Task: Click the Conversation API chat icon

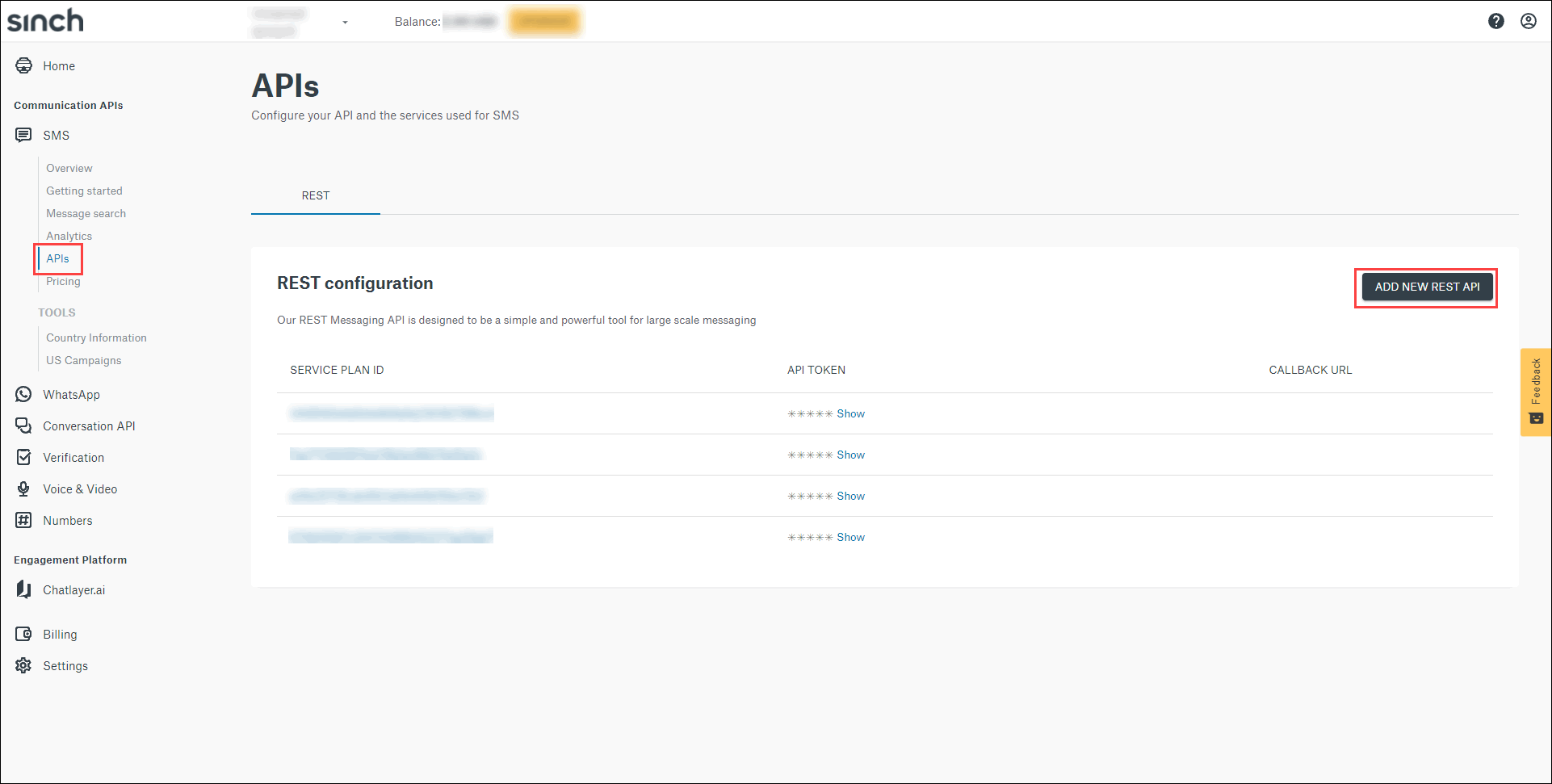Action: (x=23, y=426)
